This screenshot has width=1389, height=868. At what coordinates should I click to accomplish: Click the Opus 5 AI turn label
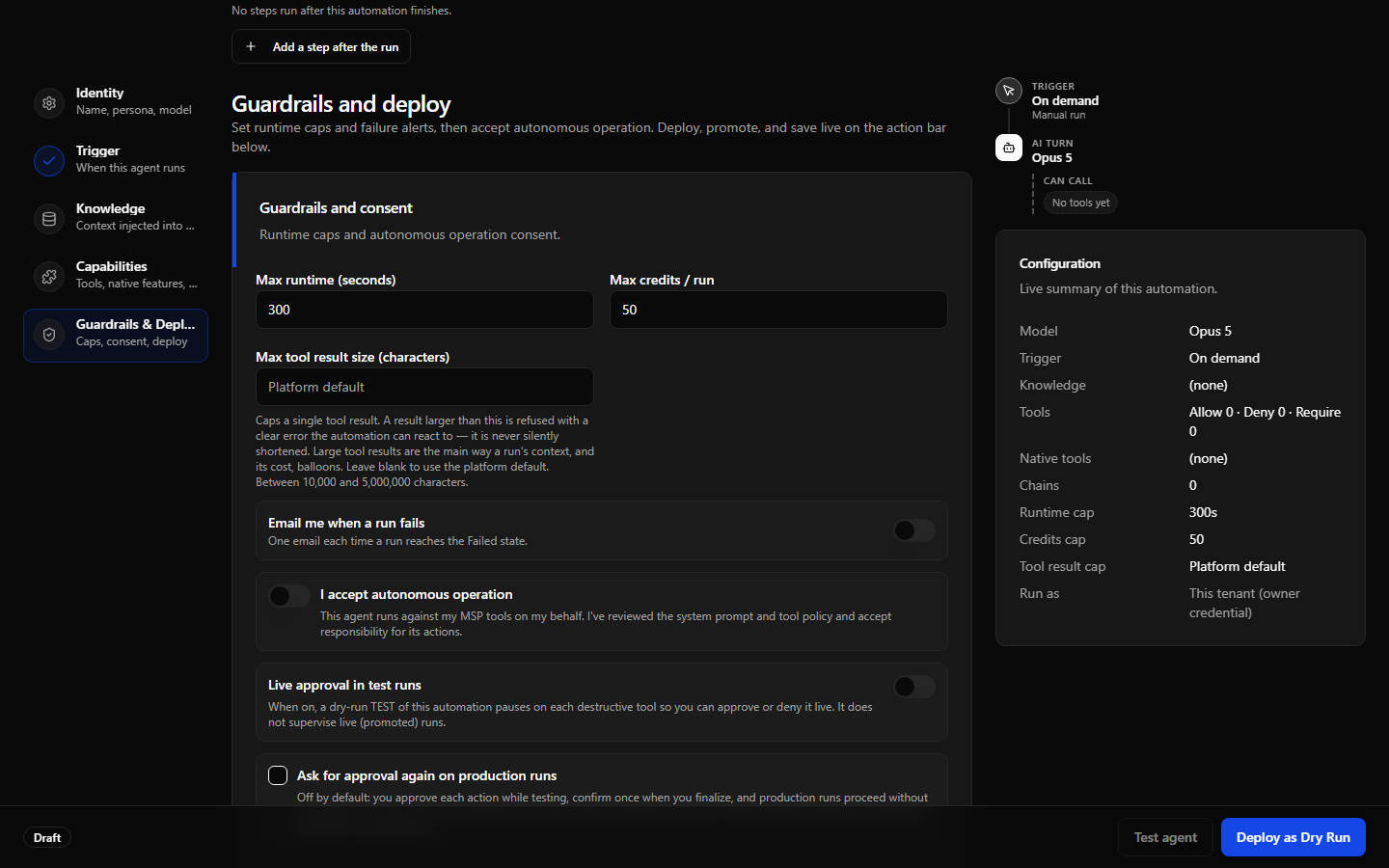(x=1051, y=157)
